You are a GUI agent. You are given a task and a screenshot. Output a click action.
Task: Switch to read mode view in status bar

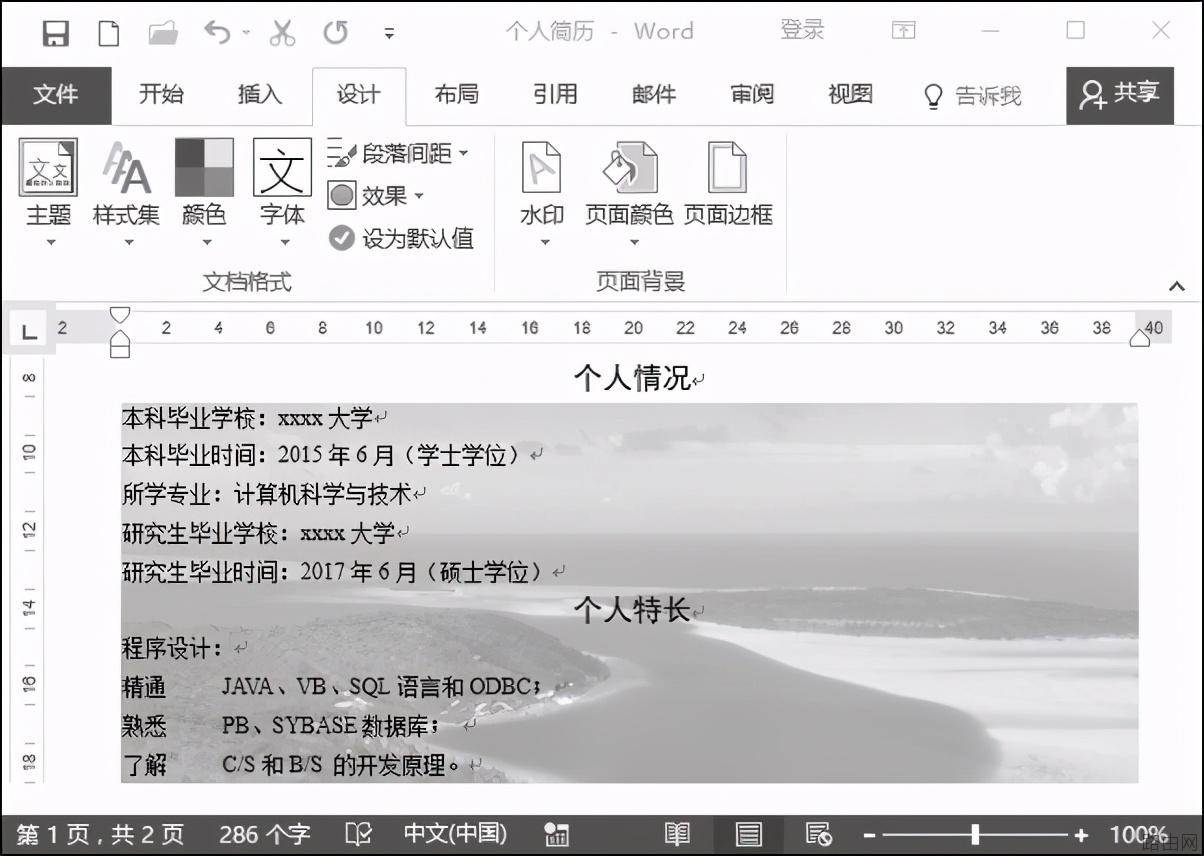click(677, 834)
